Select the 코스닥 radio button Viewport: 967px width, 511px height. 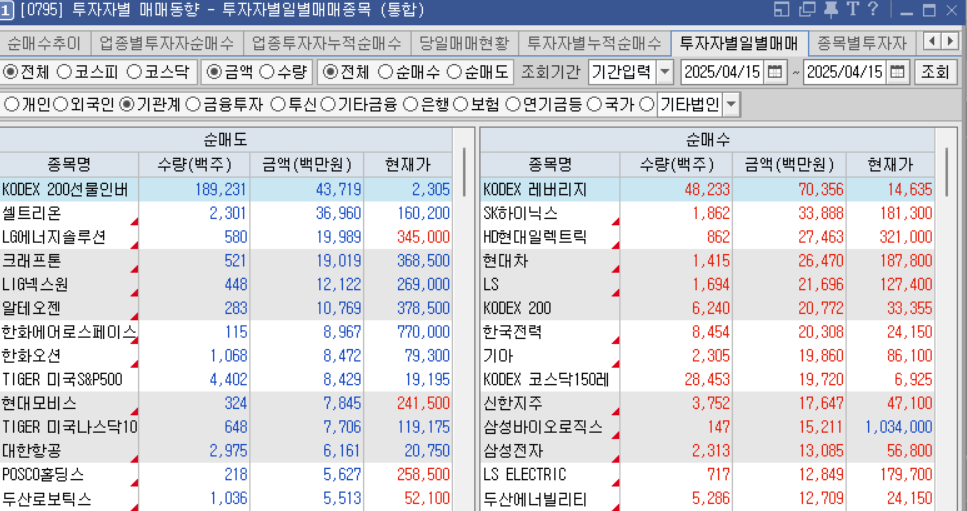[x=134, y=72]
